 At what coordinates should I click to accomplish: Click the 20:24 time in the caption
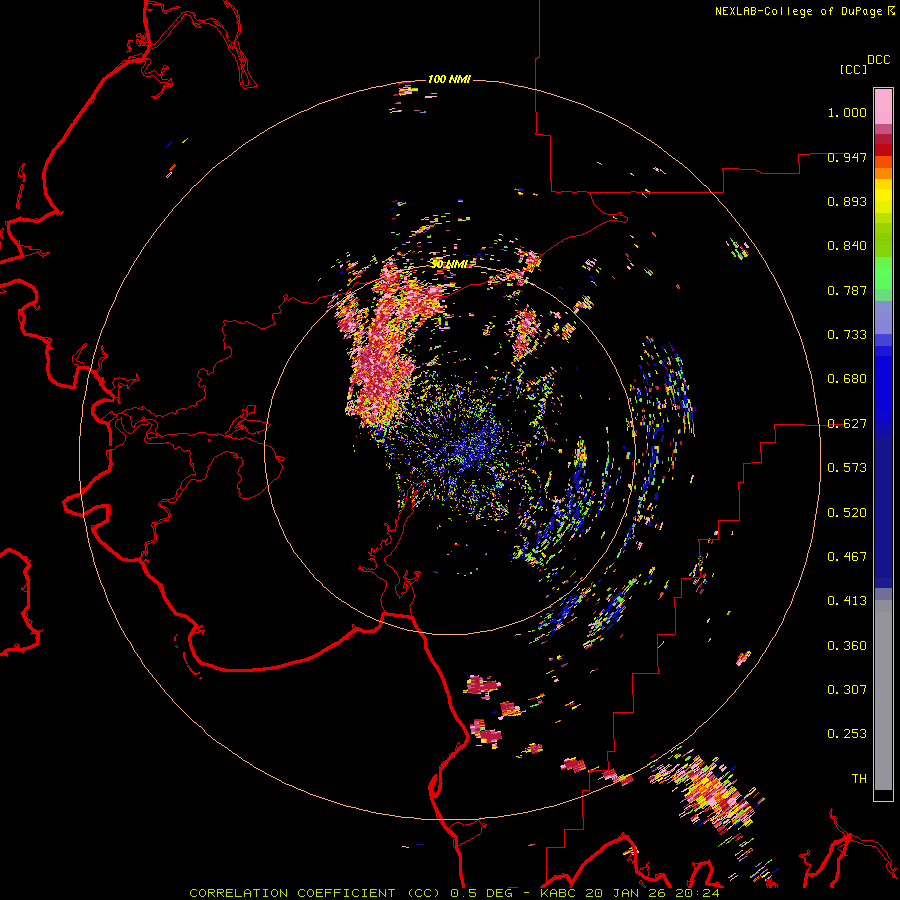[x=697, y=893]
